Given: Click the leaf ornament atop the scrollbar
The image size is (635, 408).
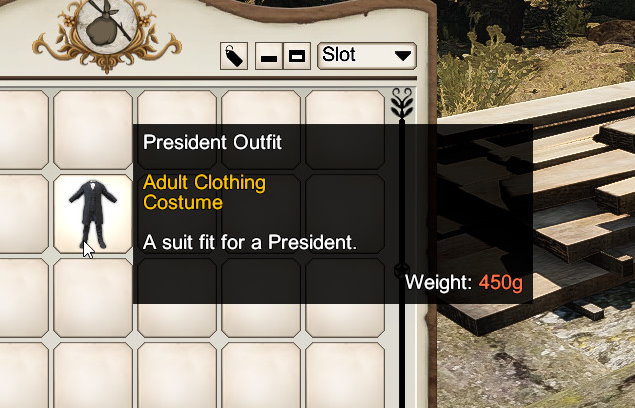Looking at the screenshot, I should point(402,104).
